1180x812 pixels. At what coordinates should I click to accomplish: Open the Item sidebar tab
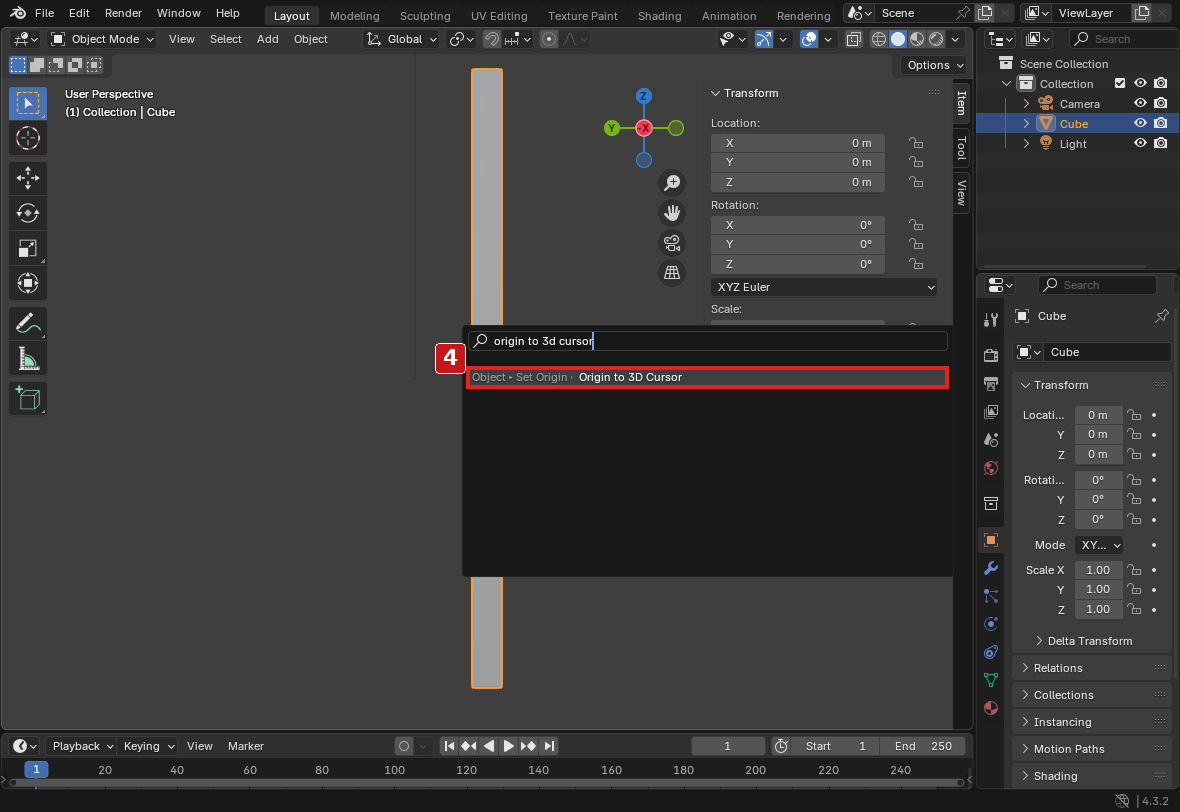click(961, 102)
